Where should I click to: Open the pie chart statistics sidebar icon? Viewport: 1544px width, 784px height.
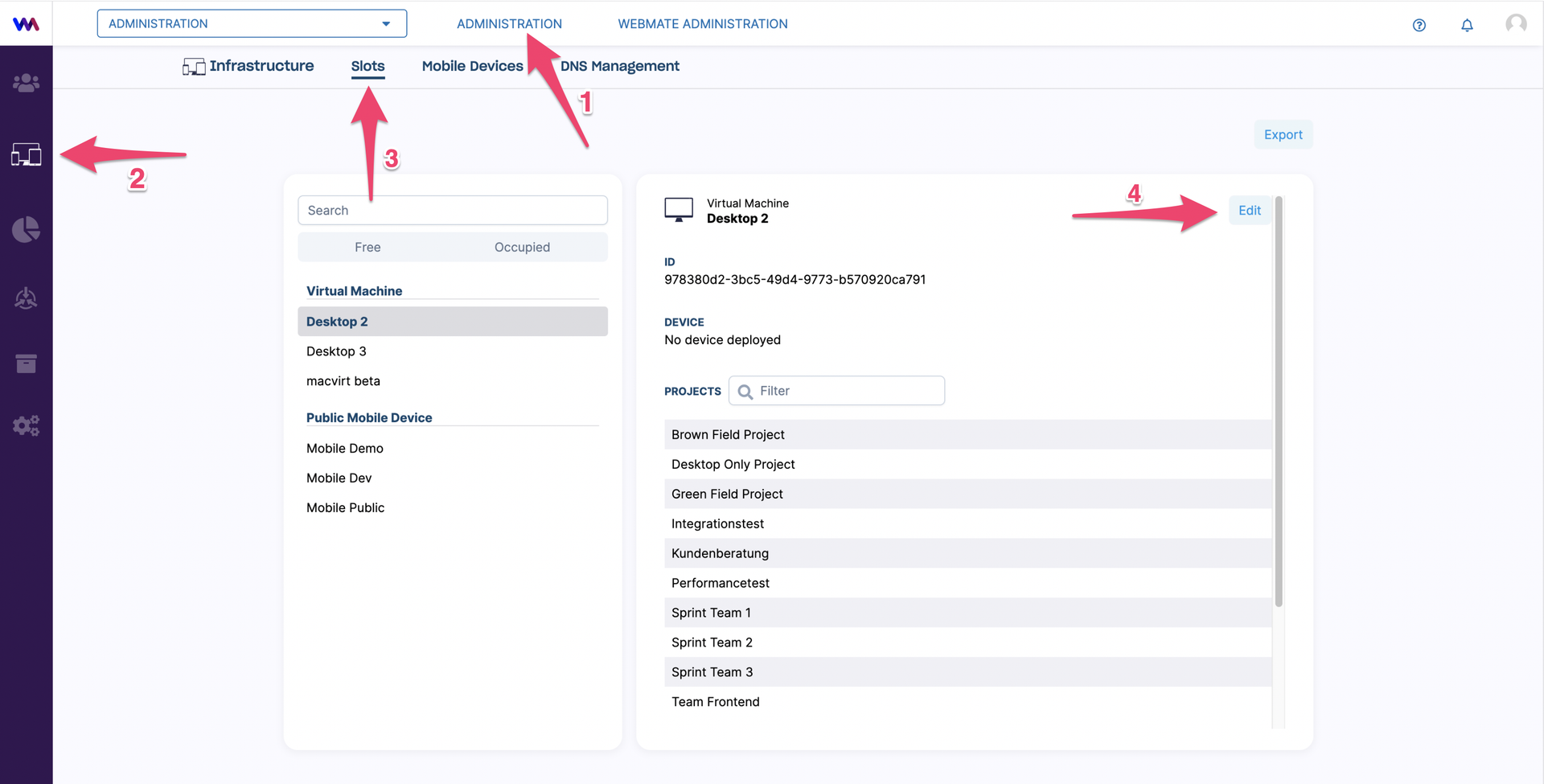pyautogui.click(x=26, y=229)
